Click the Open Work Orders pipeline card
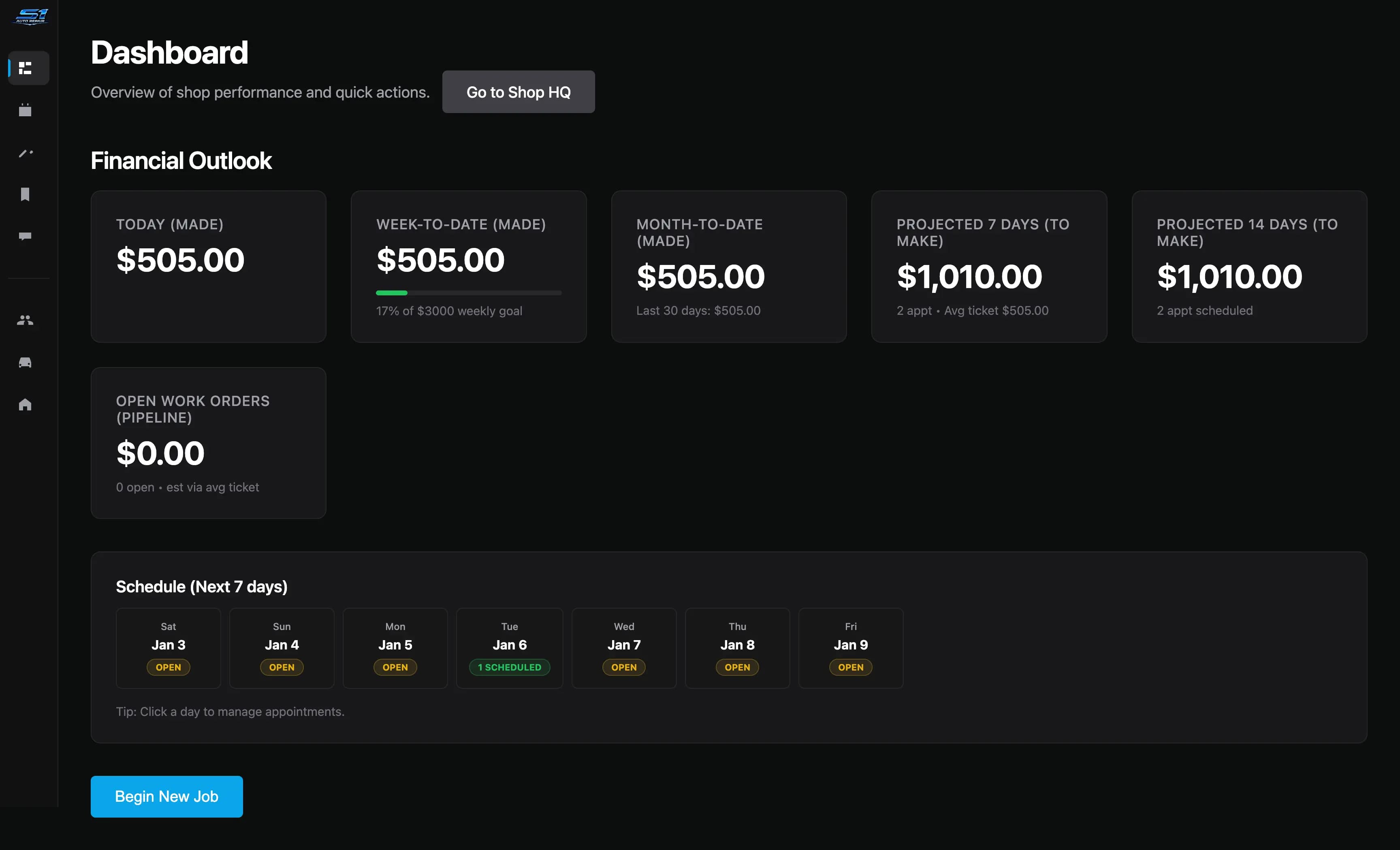Viewport: 1400px width, 850px height. 208,442
